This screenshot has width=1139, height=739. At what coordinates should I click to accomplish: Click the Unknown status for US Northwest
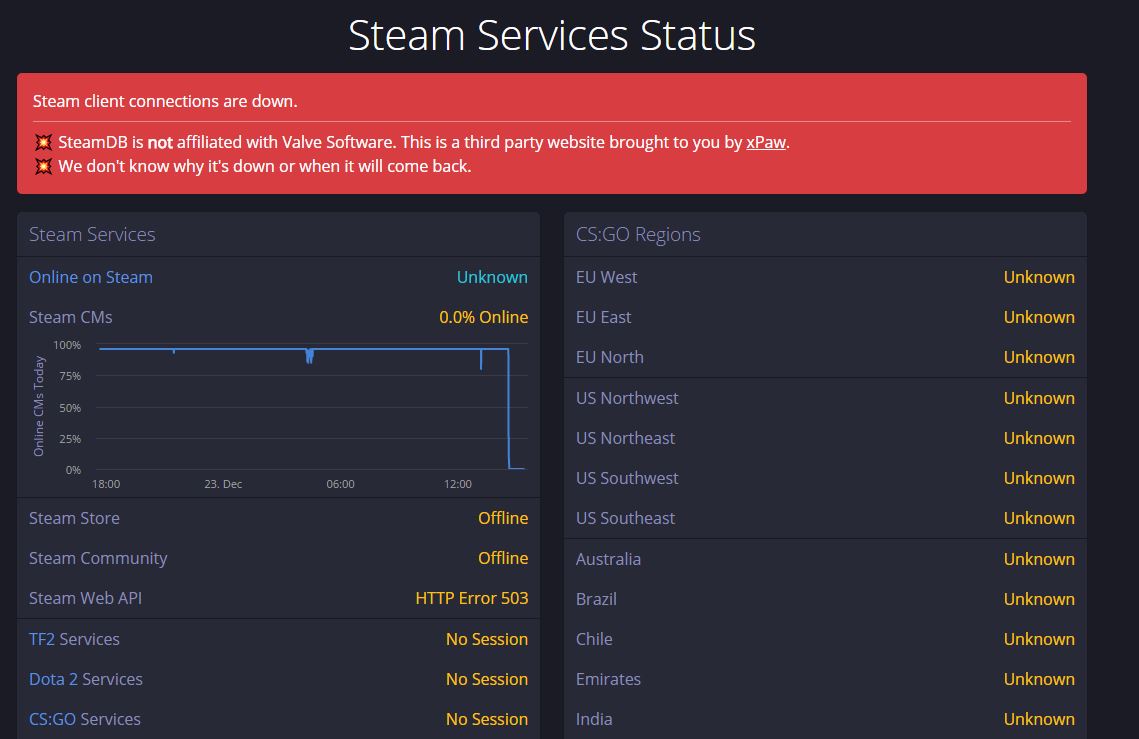tap(1039, 398)
